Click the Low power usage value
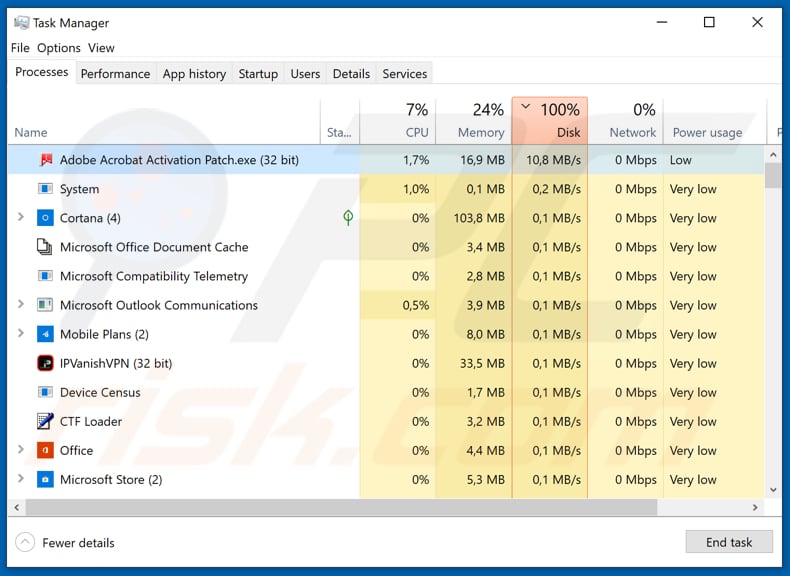The image size is (790, 576). click(681, 160)
